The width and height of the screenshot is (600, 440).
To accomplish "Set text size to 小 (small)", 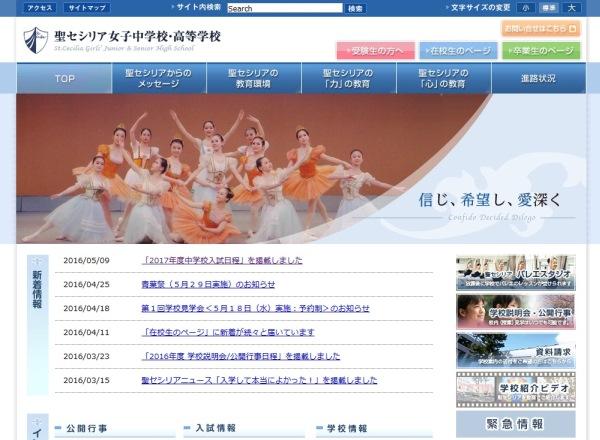I will pos(525,8).
